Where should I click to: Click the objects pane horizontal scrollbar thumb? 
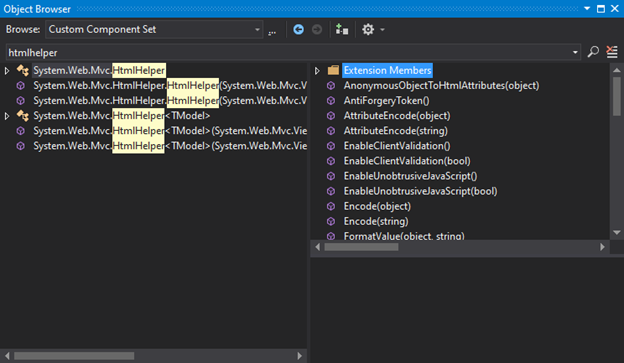click(x=74, y=356)
